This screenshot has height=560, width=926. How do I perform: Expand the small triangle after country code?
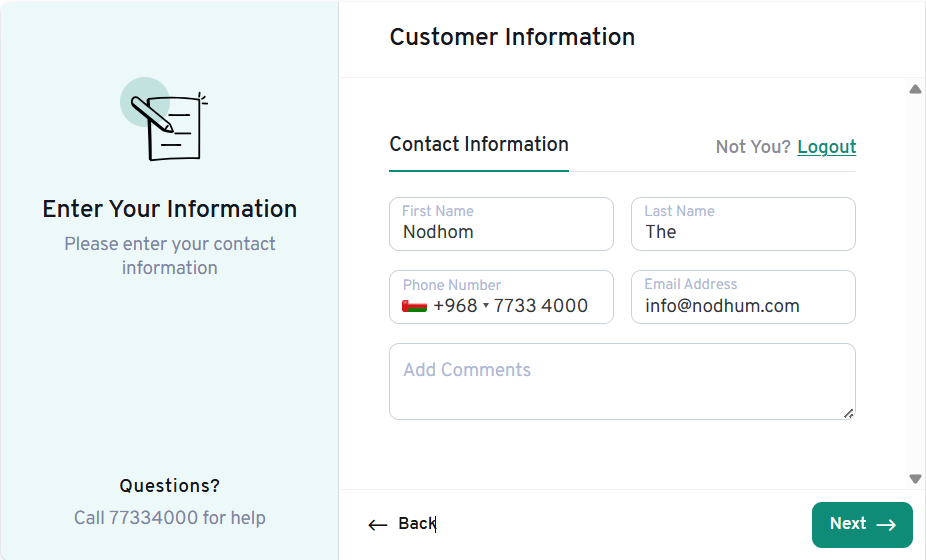pos(486,307)
